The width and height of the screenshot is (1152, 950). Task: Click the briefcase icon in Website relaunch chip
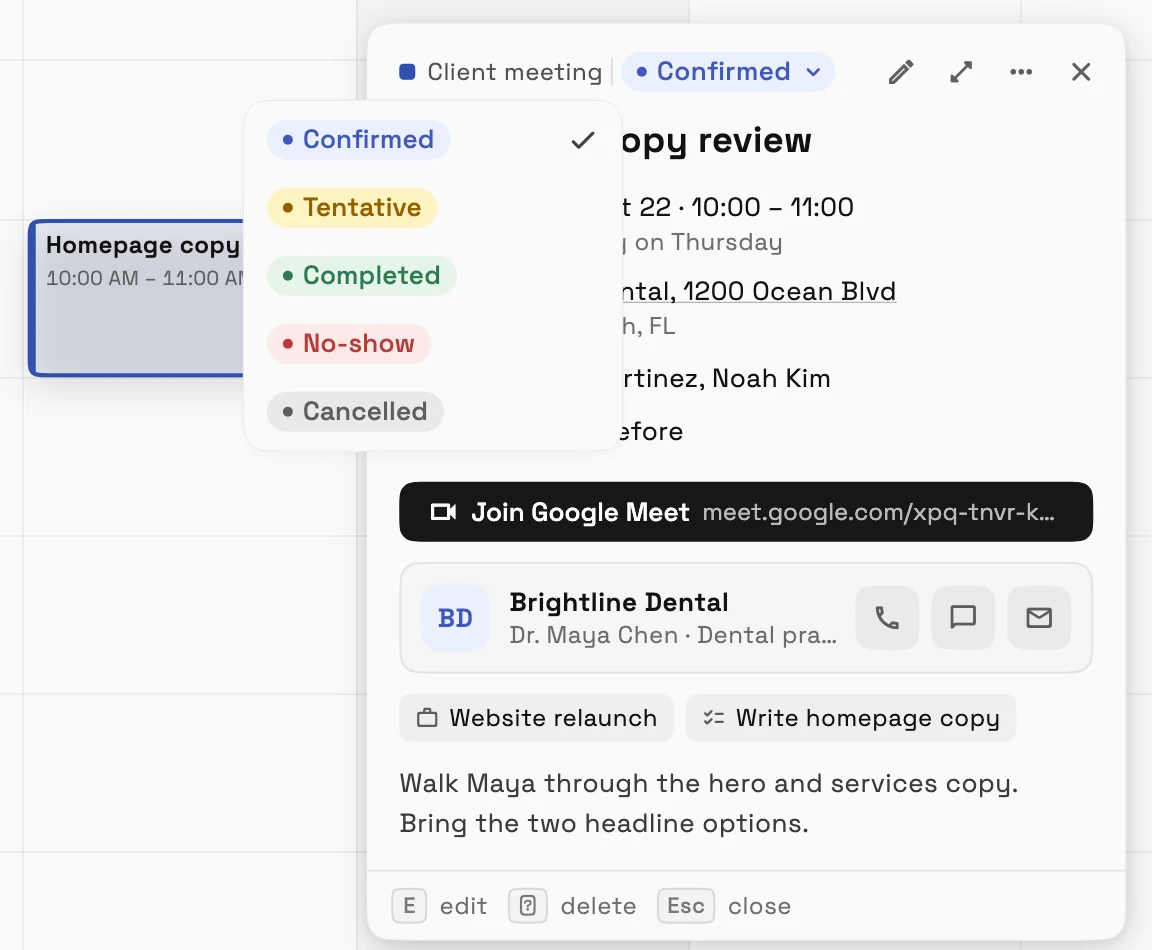427,718
